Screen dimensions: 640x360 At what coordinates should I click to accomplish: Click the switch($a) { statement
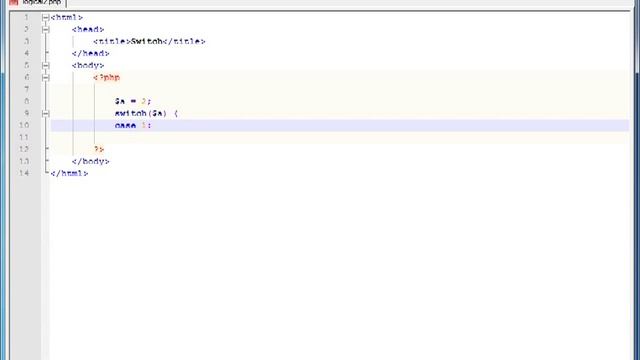click(146, 113)
